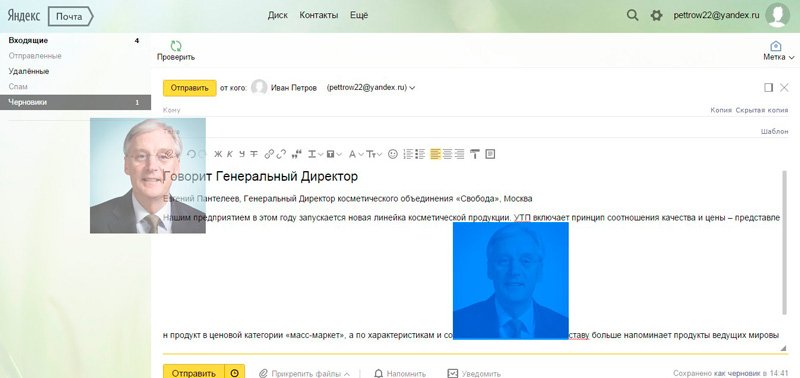Expand the Прикрепить файлы menu
Screen dimensions: 800x378
click(x=305, y=374)
